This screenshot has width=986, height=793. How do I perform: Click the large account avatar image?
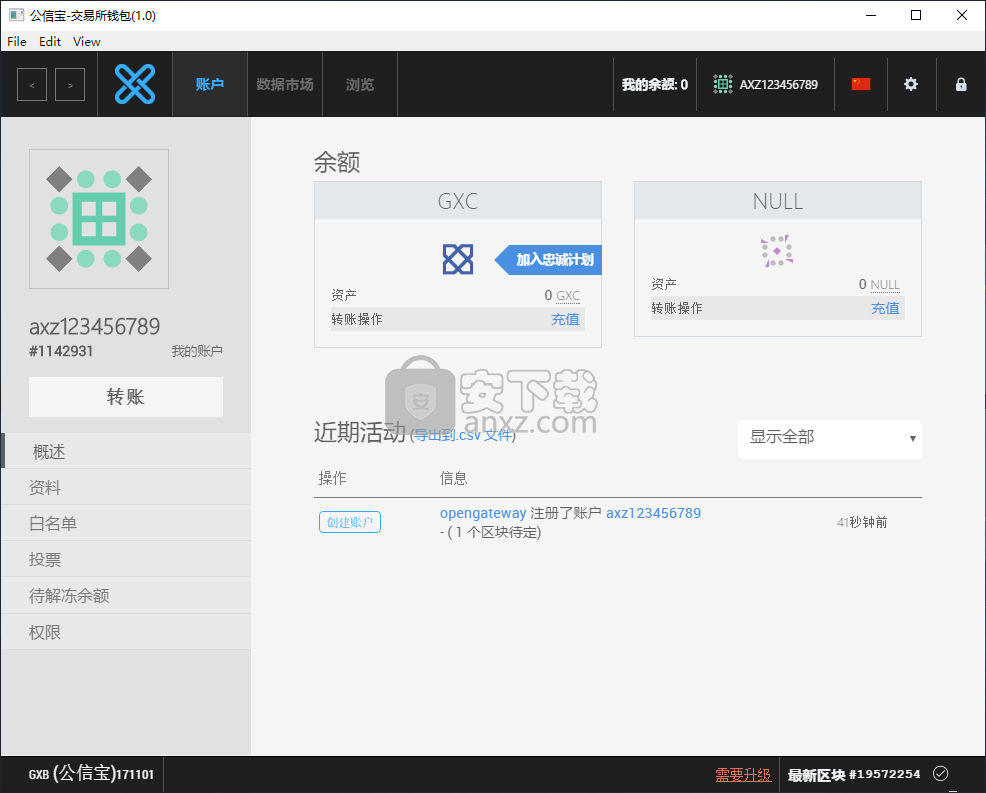(99, 219)
